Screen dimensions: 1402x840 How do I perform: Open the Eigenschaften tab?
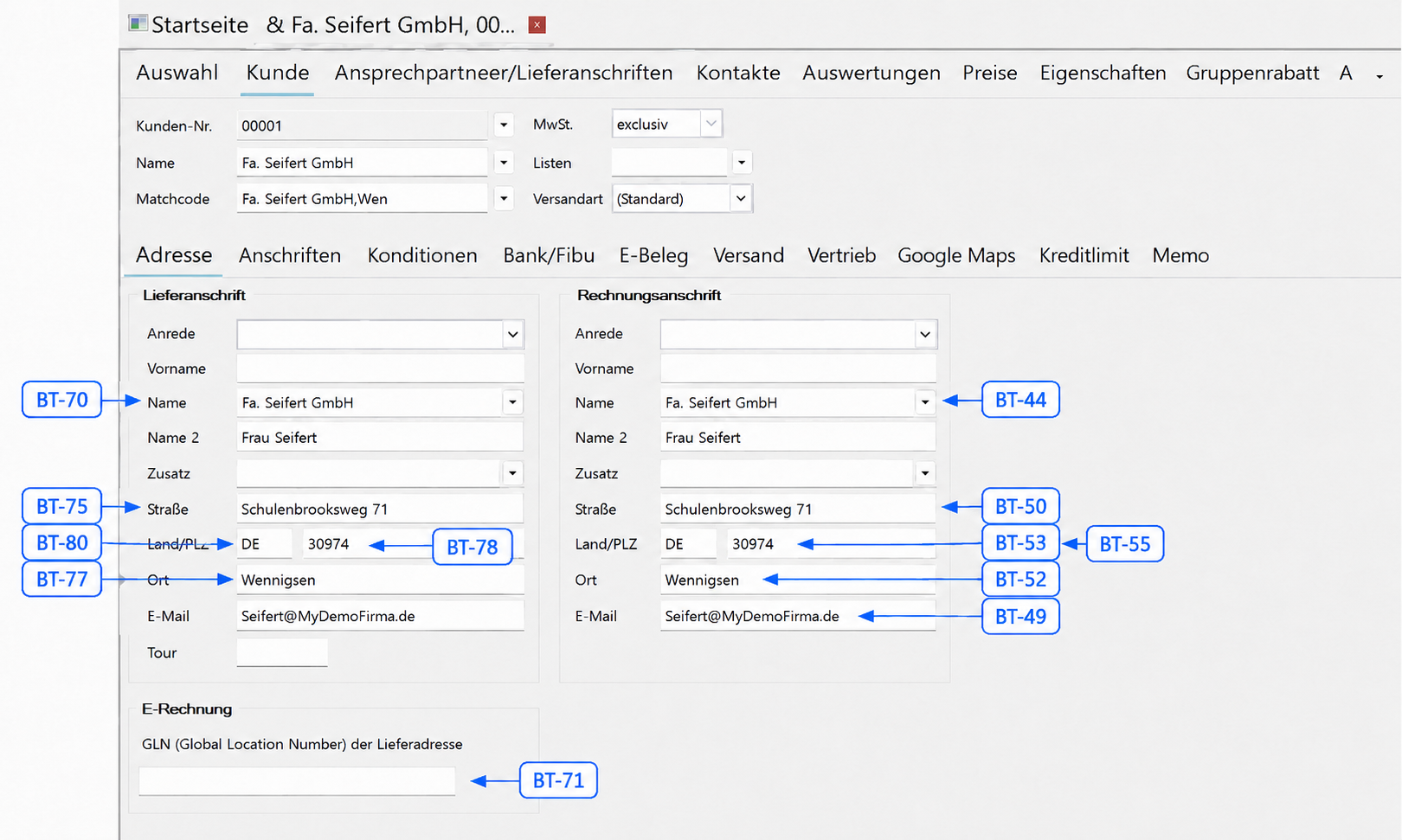click(1103, 73)
